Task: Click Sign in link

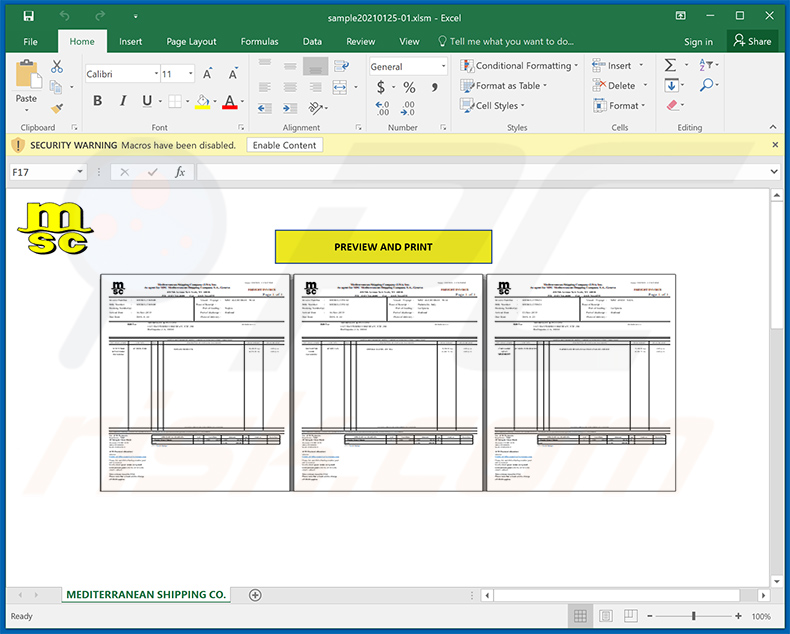Action: (x=698, y=42)
